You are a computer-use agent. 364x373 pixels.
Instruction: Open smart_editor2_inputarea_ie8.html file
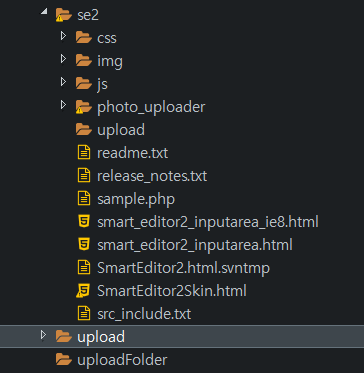(208, 222)
